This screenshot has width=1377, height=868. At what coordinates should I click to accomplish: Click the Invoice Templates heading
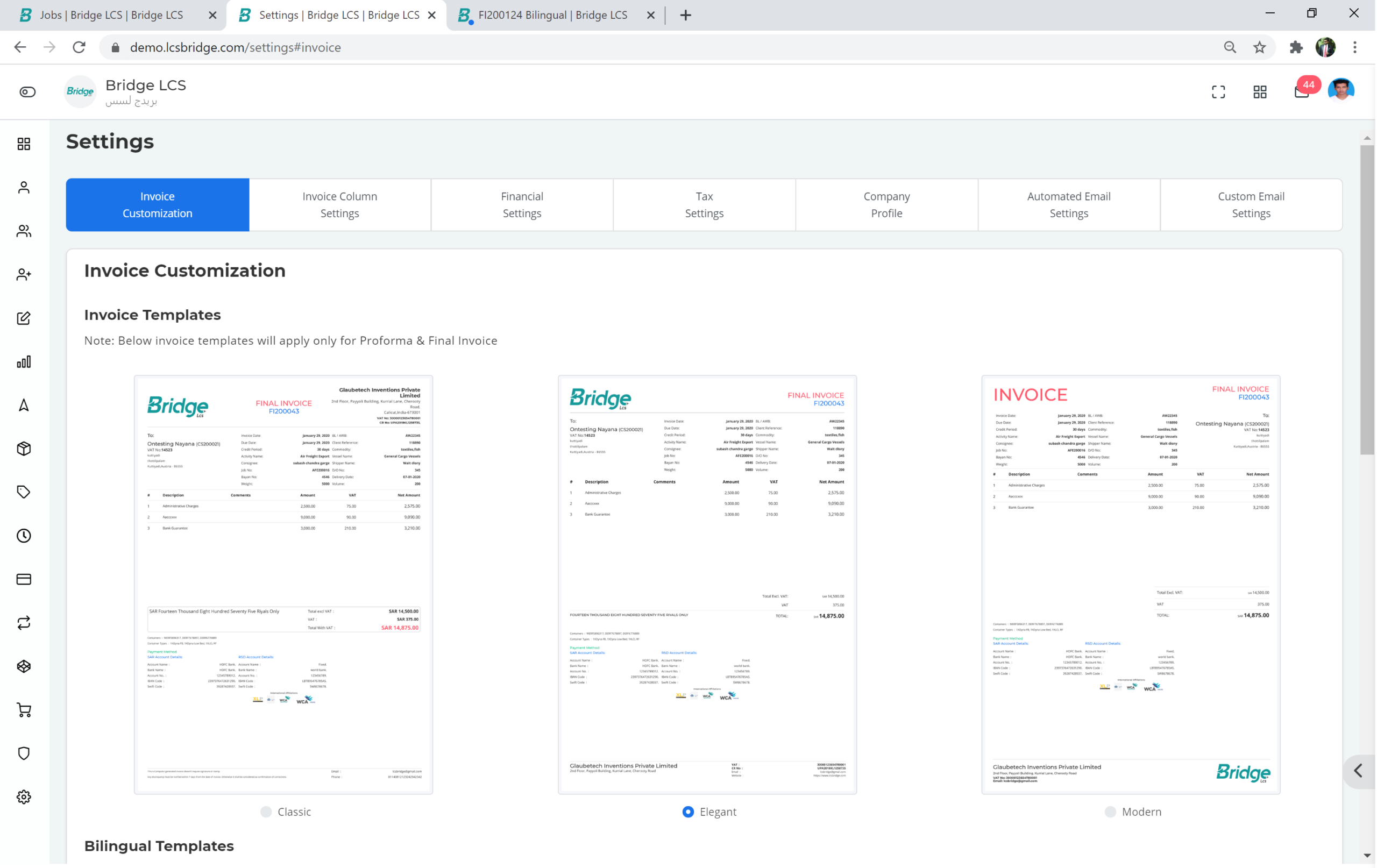(x=152, y=315)
